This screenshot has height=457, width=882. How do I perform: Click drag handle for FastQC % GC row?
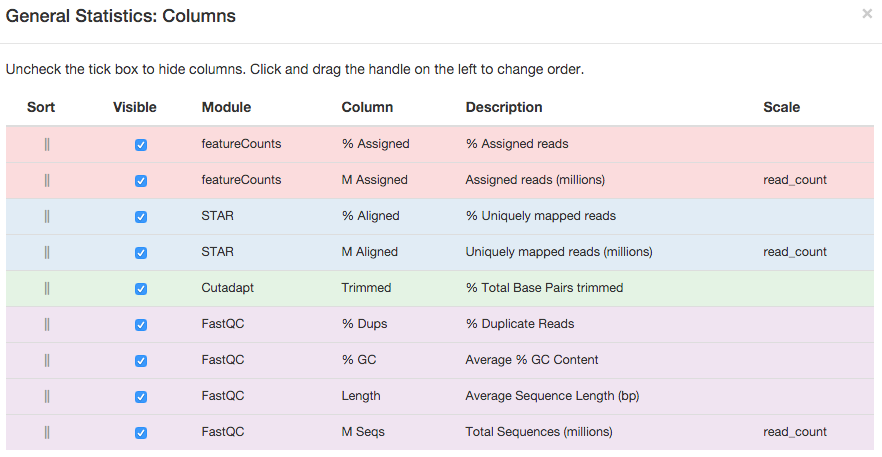point(47,360)
